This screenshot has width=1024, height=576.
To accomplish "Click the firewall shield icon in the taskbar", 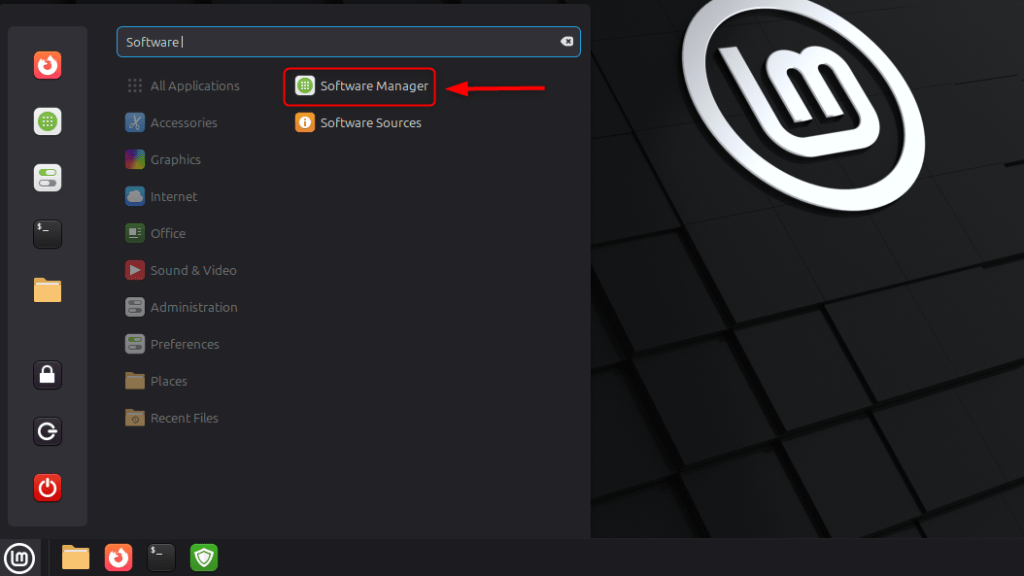I will click(x=204, y=557).
